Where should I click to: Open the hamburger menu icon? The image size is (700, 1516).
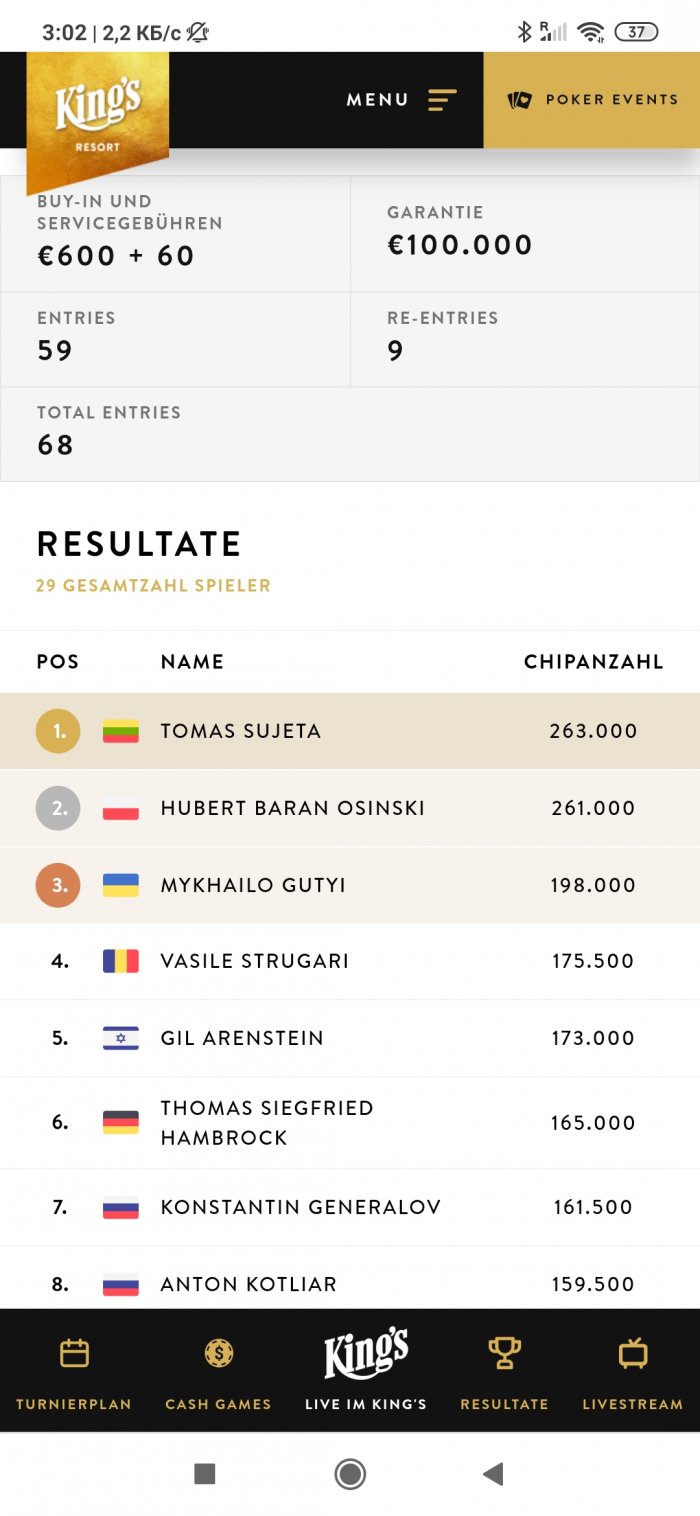point(442,100)
